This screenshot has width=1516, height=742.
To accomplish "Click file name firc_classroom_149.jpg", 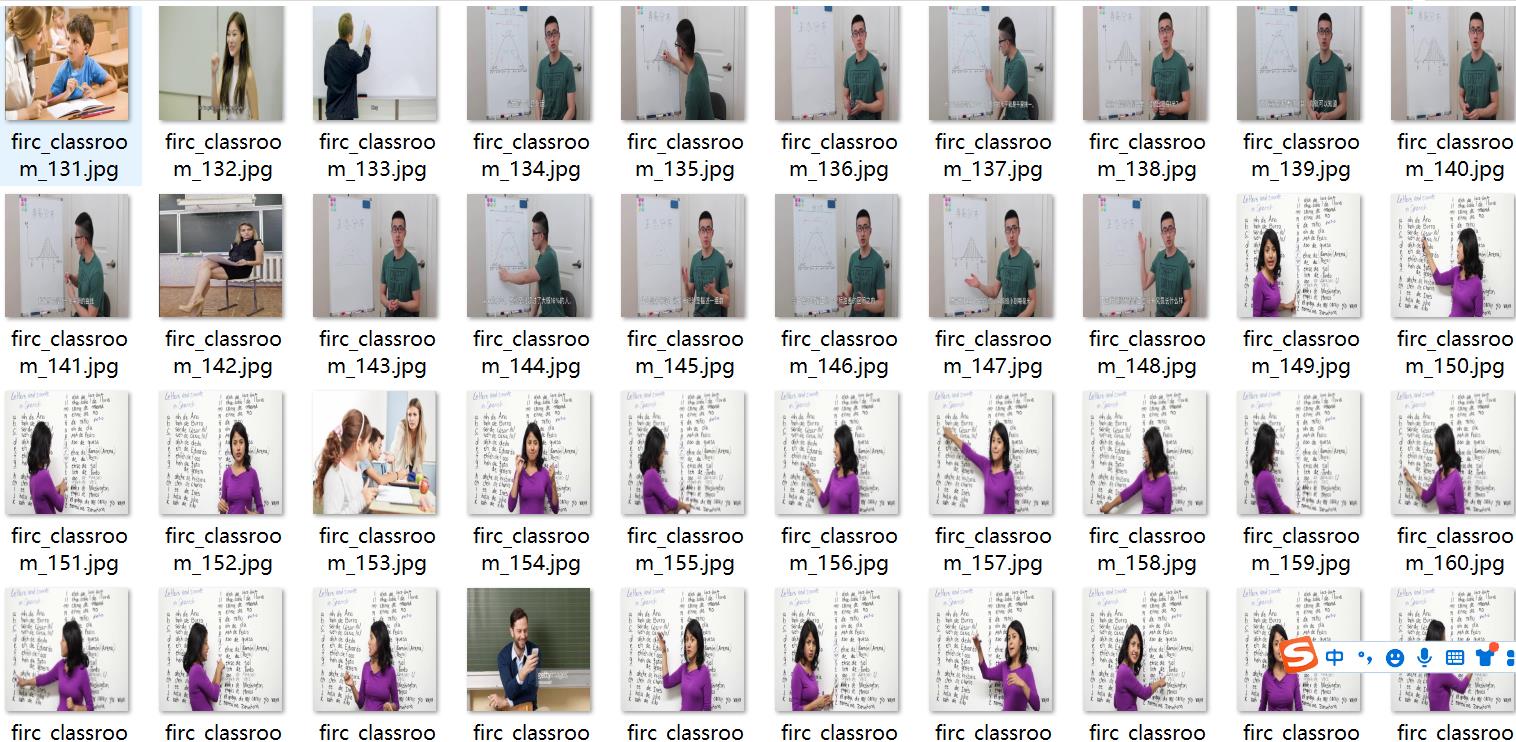I will (1301, 352).
